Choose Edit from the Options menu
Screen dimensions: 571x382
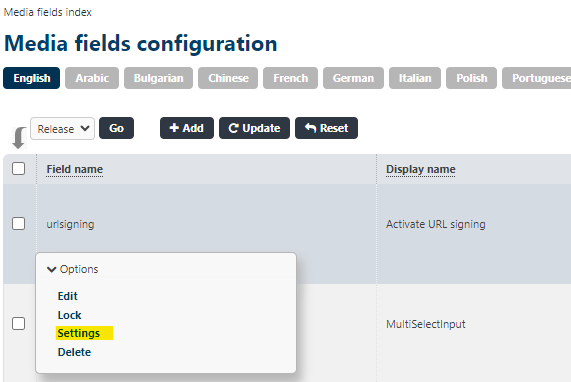point(68,296)
